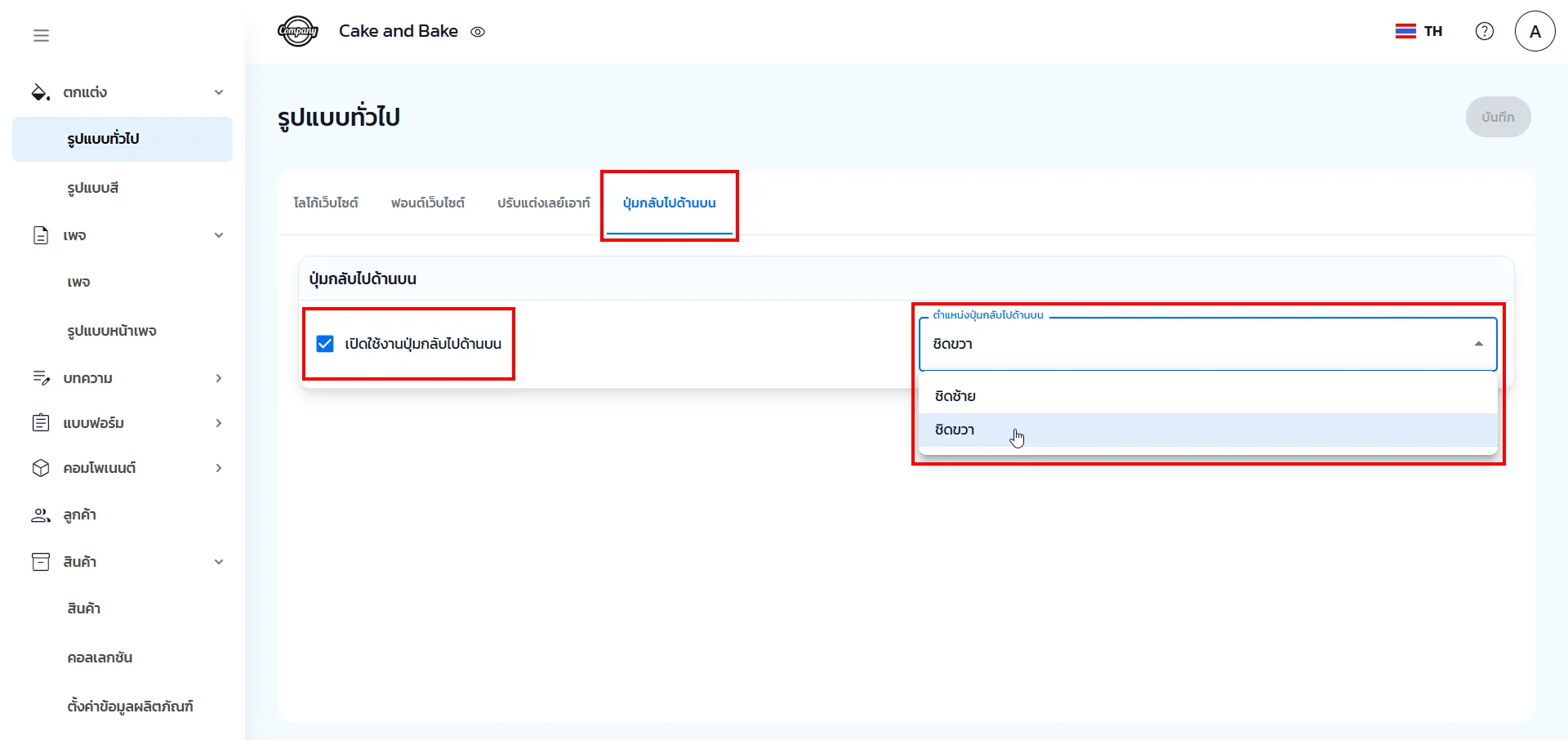Open the user avatar A menu

(x=1535, y=31)
